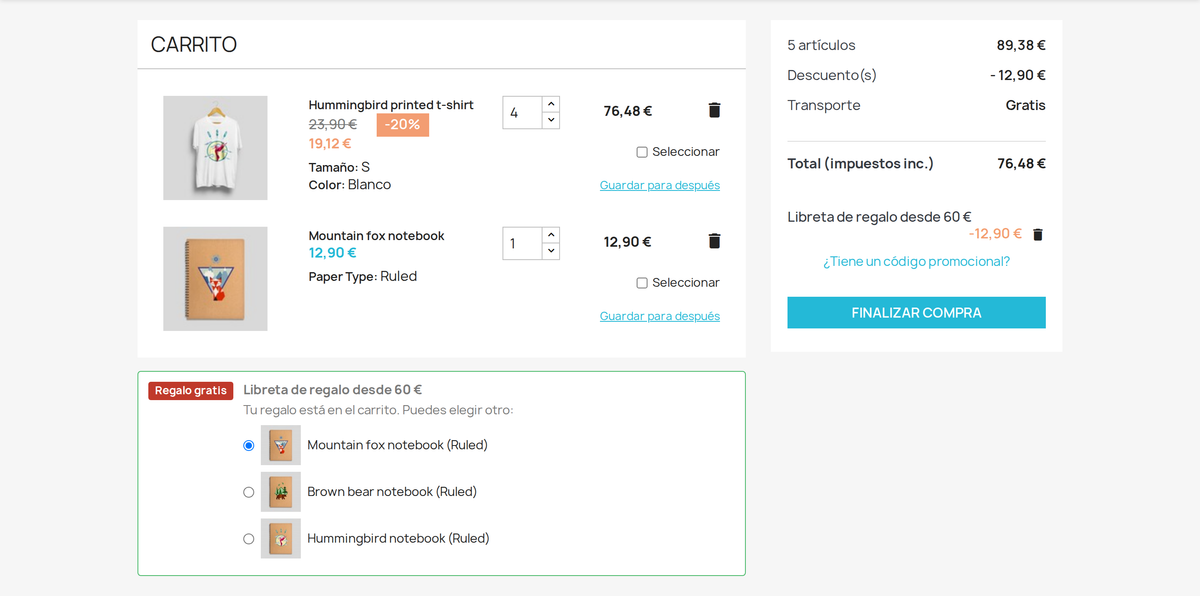1200x596 pixels.
Task: Click the Mountain fox notebook cart image
Action: tap(215, 279)
